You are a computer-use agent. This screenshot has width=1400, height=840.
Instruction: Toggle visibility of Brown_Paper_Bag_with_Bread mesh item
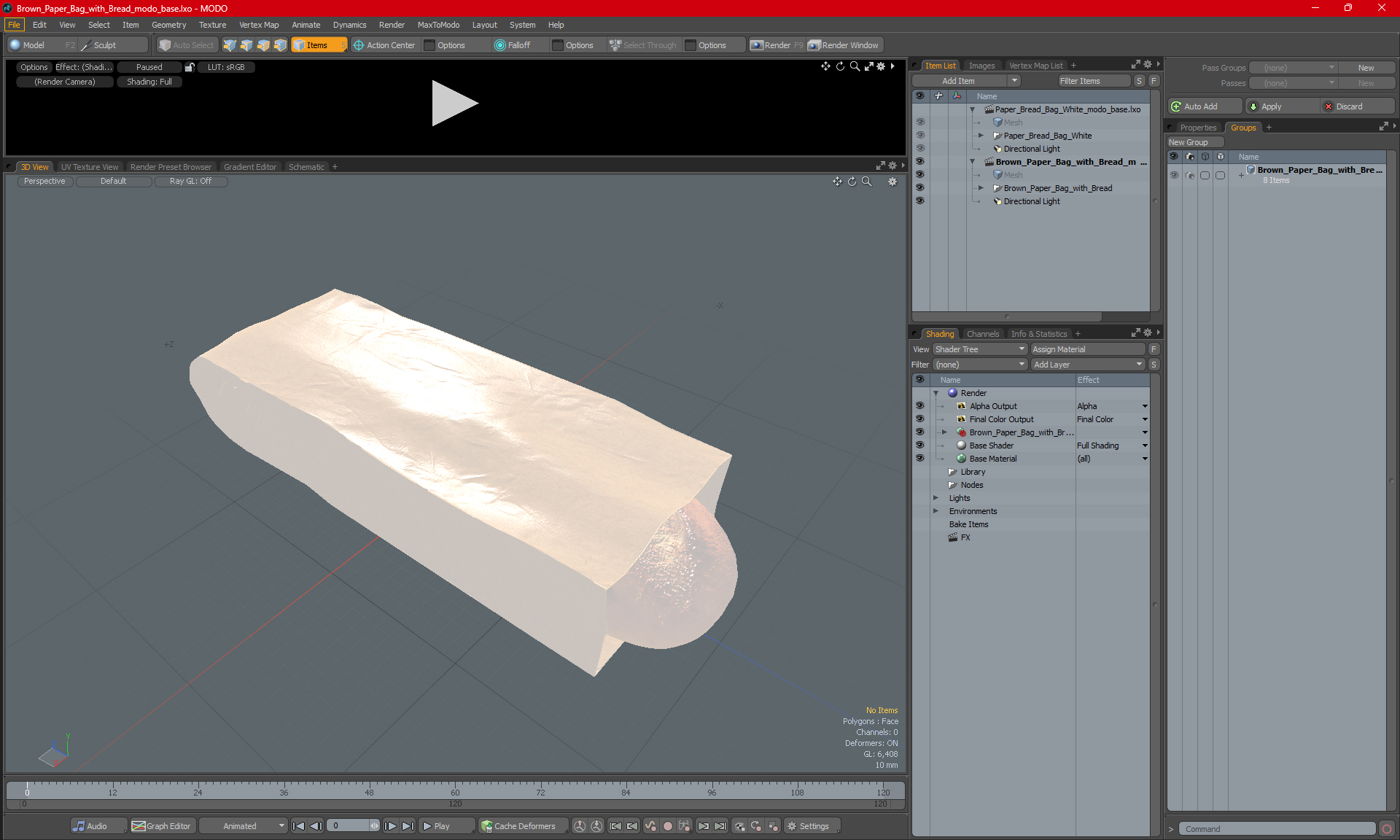pyautogui.click(x=919, y=188)
